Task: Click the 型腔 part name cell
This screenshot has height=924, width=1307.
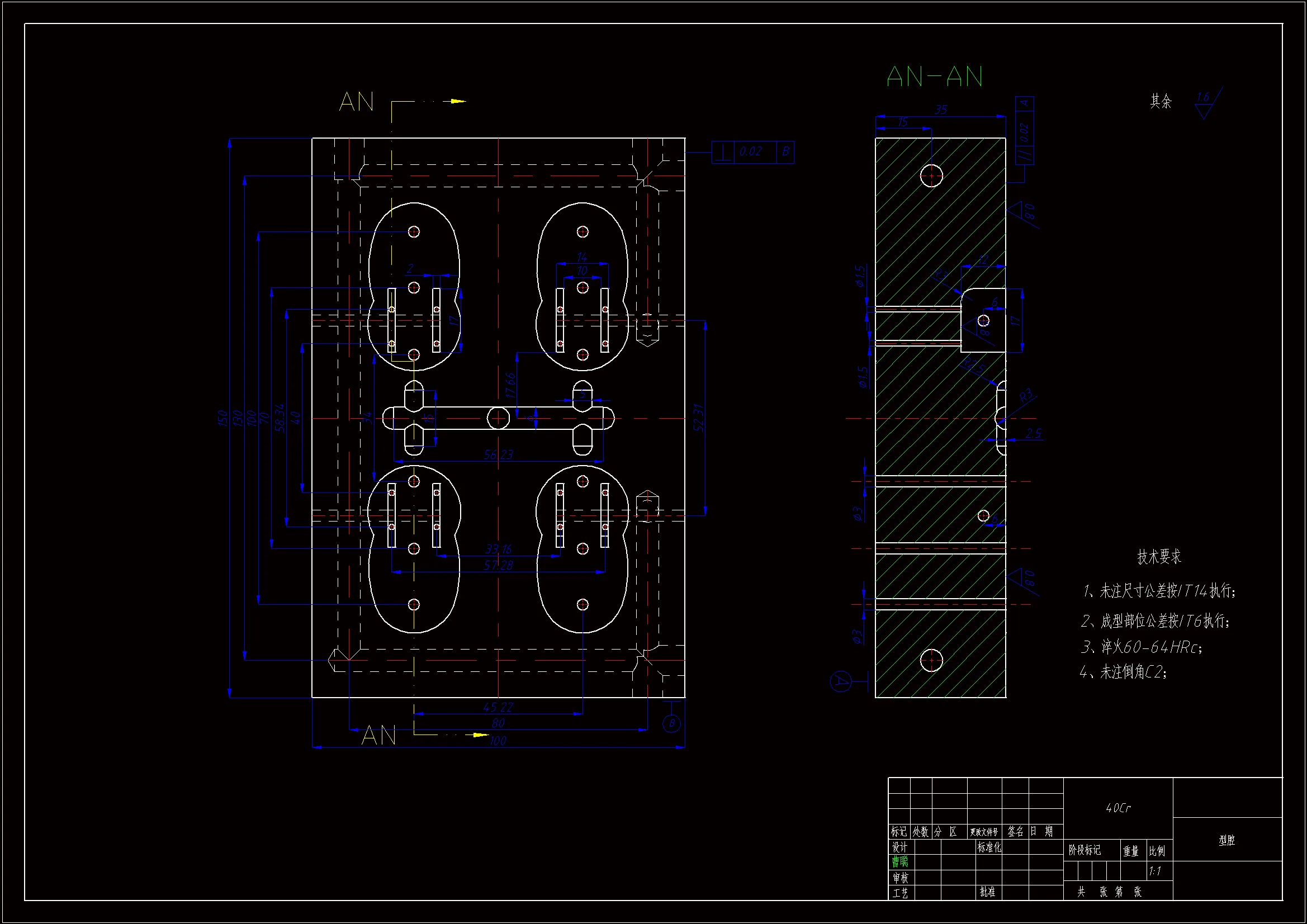Action: pos(1227,840)
